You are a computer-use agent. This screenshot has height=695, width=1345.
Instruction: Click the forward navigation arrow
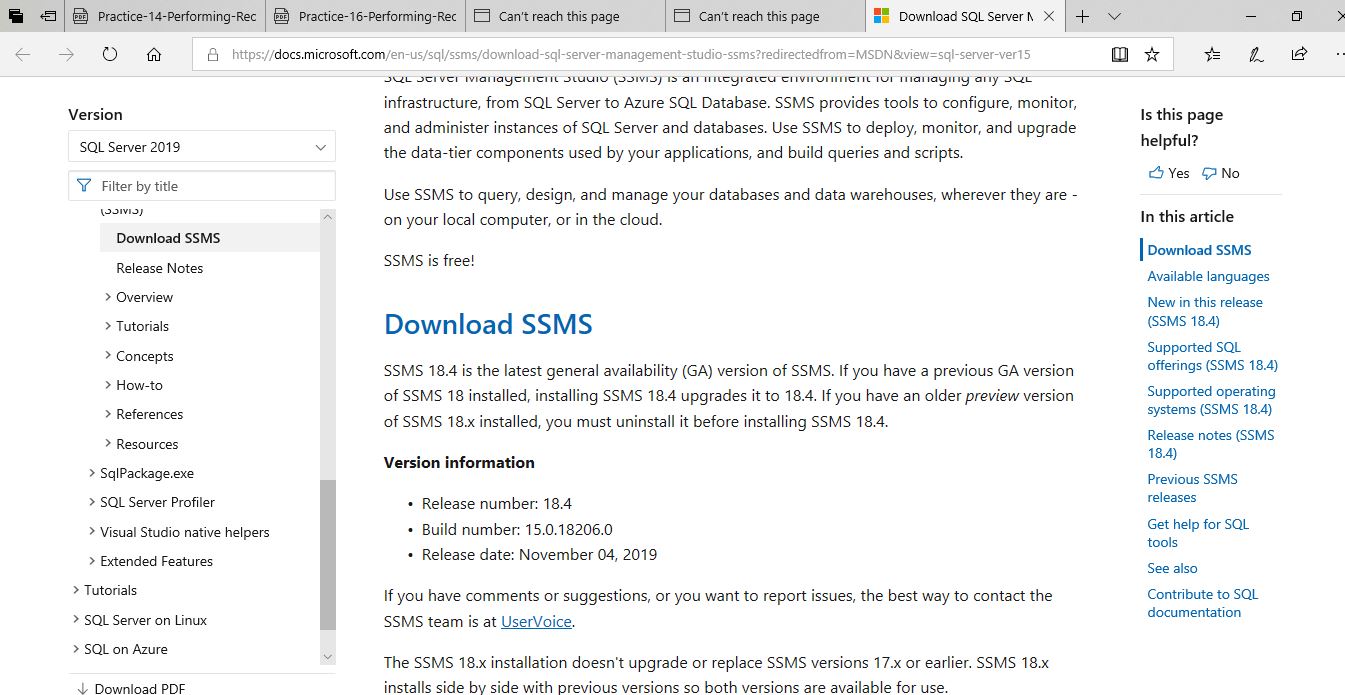pyautogui.click(x=66, y=55)
